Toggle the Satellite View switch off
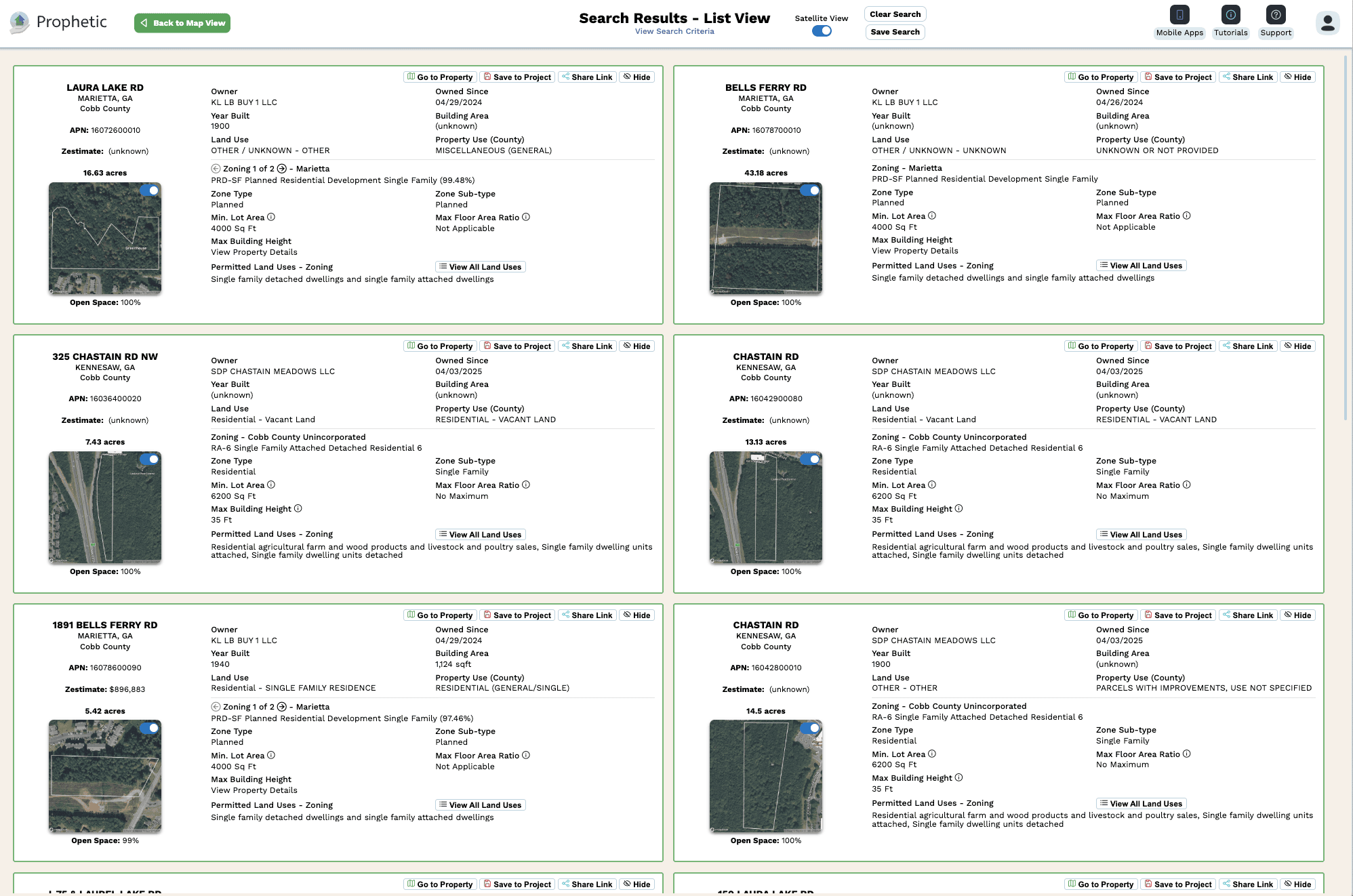1353x896 pixels. coord(822,31)
